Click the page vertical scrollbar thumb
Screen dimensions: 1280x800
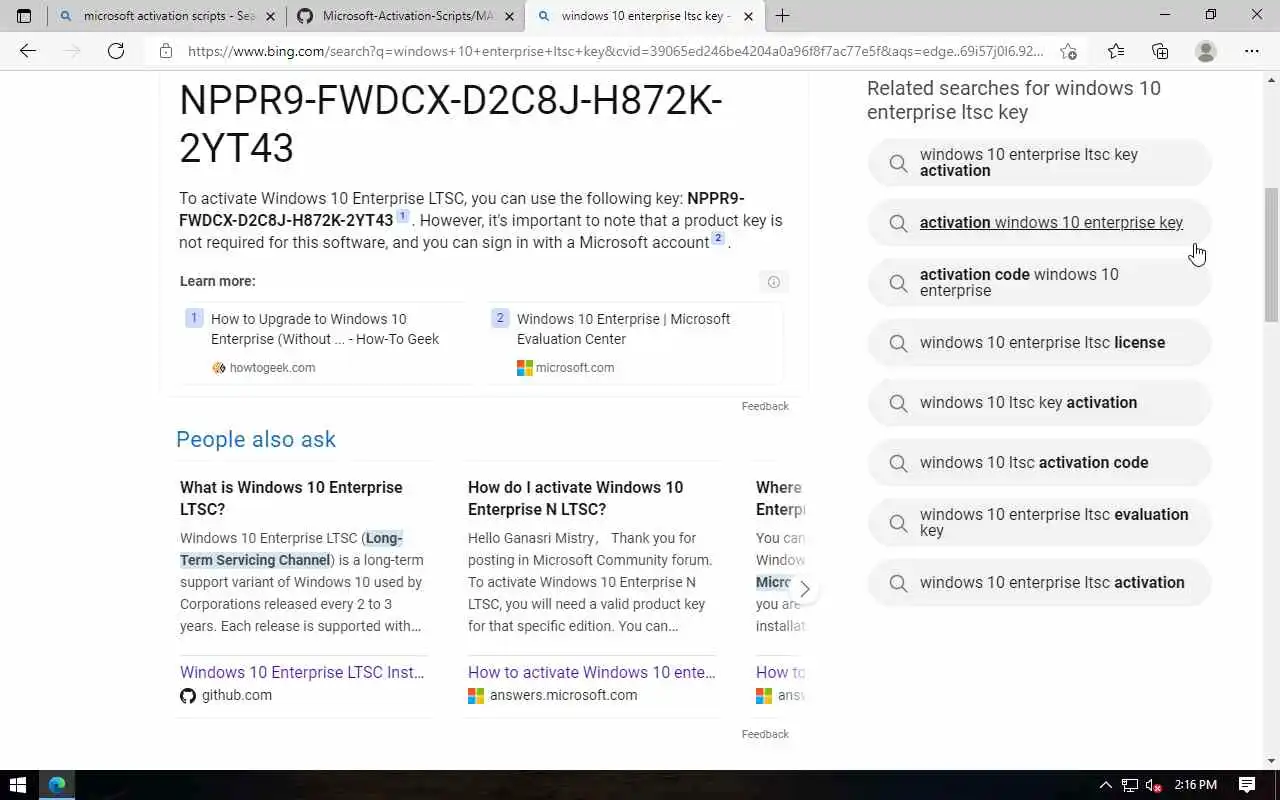pos(1272,255)
